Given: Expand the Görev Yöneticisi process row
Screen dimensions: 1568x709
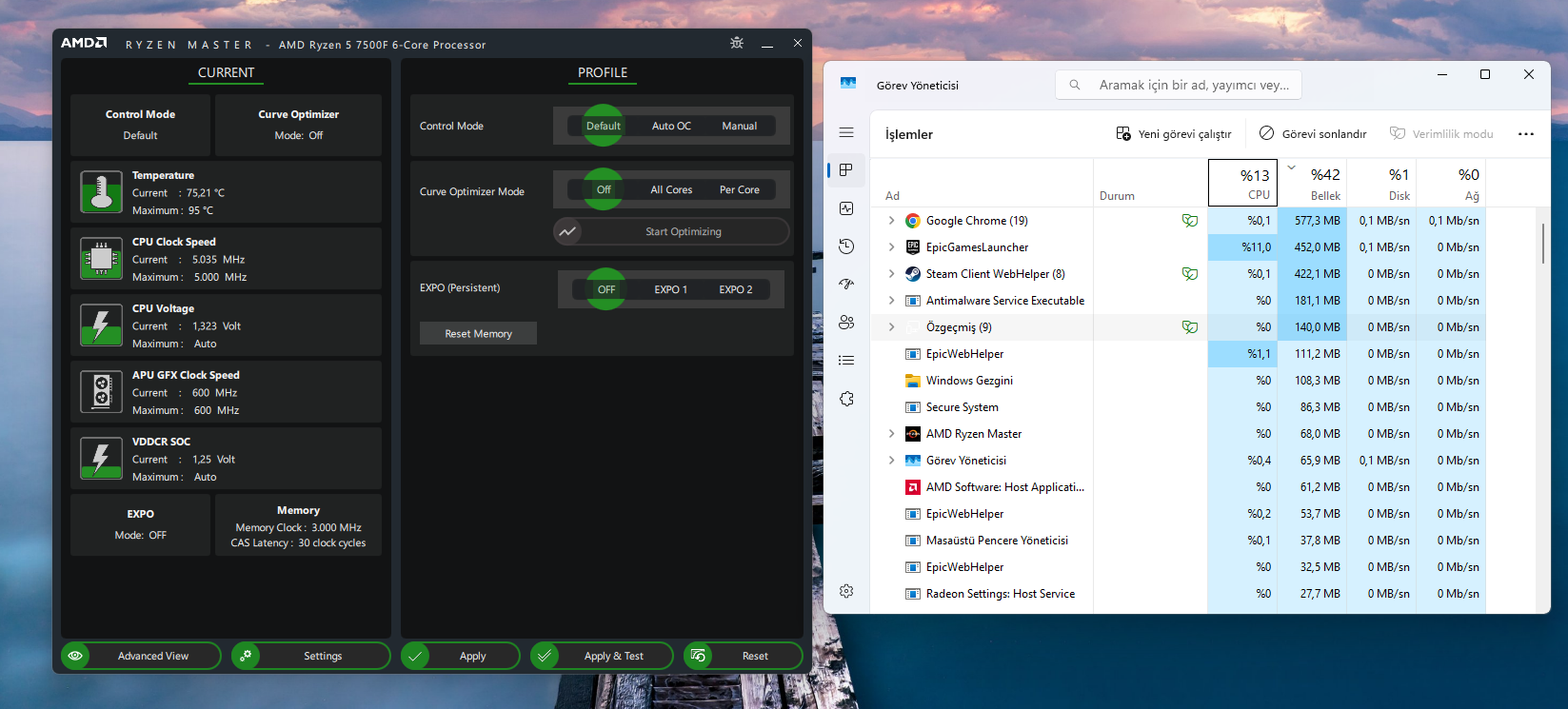Looking at the screenshot, I should [x=891, y=461].
